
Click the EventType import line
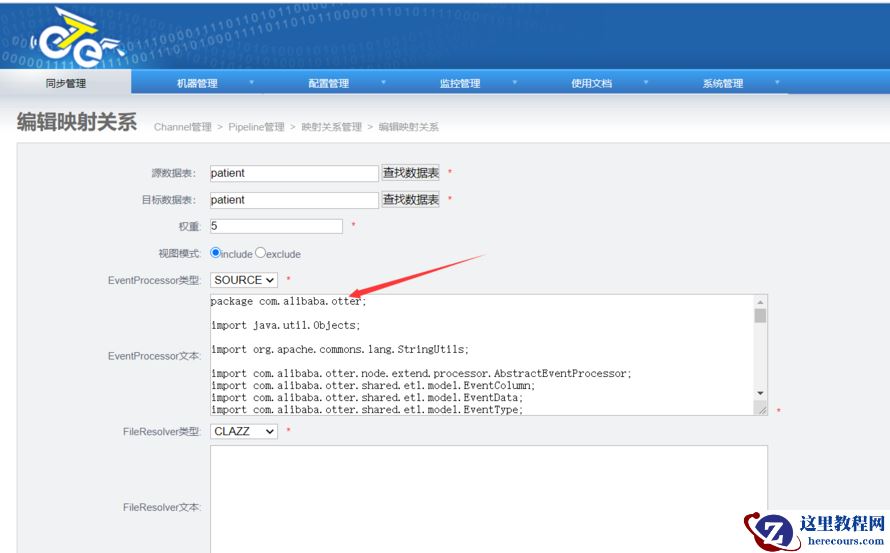tap(367, 409)
